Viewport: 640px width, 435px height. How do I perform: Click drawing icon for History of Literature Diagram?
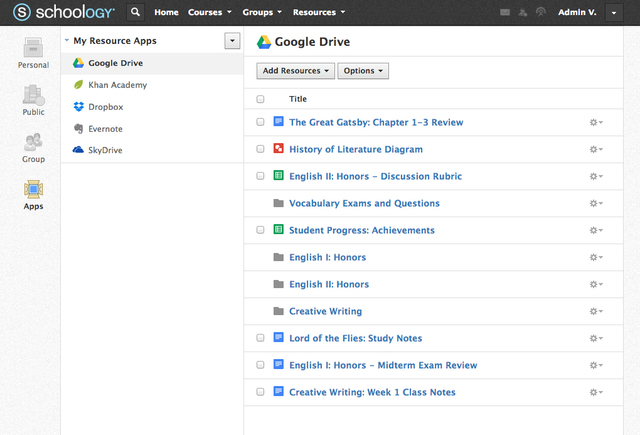pyautogui.click(x=278, y=149)
